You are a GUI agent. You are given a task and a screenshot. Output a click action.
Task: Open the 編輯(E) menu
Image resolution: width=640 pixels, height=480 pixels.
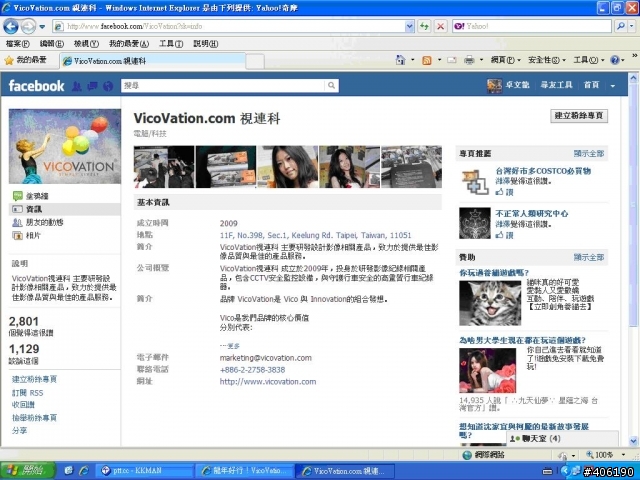51,44
